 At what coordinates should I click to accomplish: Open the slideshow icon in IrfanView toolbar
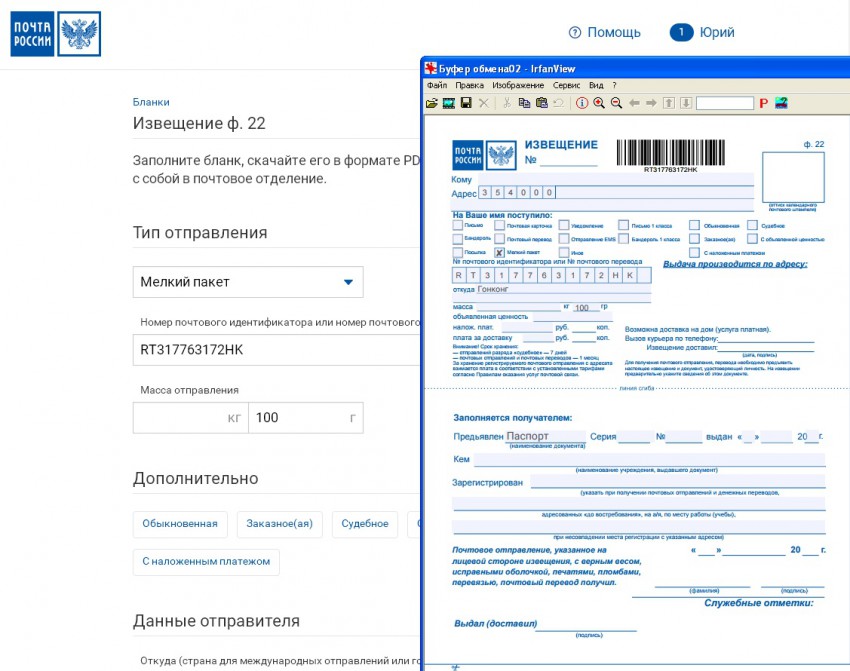point(449,103)
